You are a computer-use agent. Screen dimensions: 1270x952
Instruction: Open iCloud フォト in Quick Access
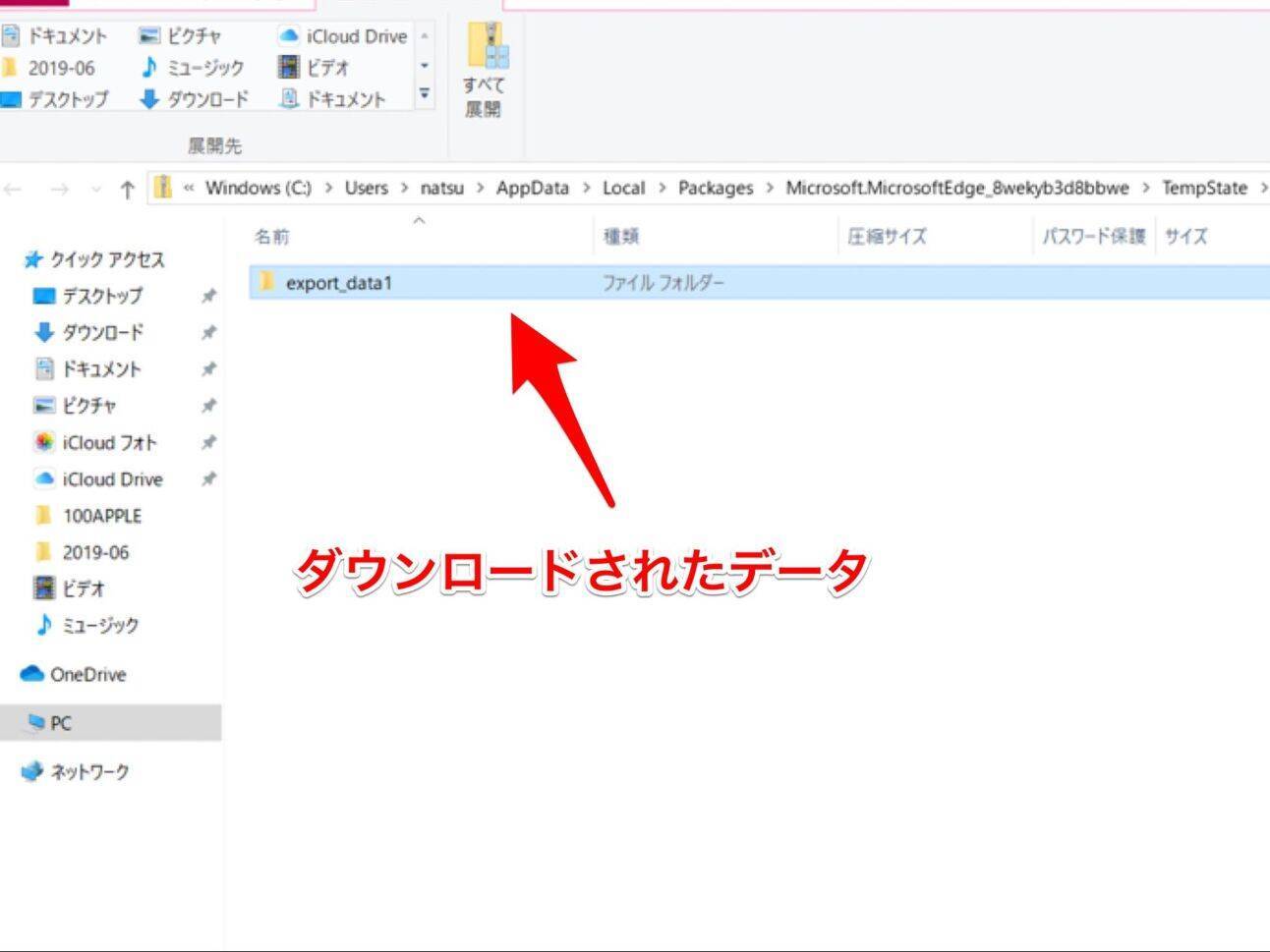click(x=108, y=443)
